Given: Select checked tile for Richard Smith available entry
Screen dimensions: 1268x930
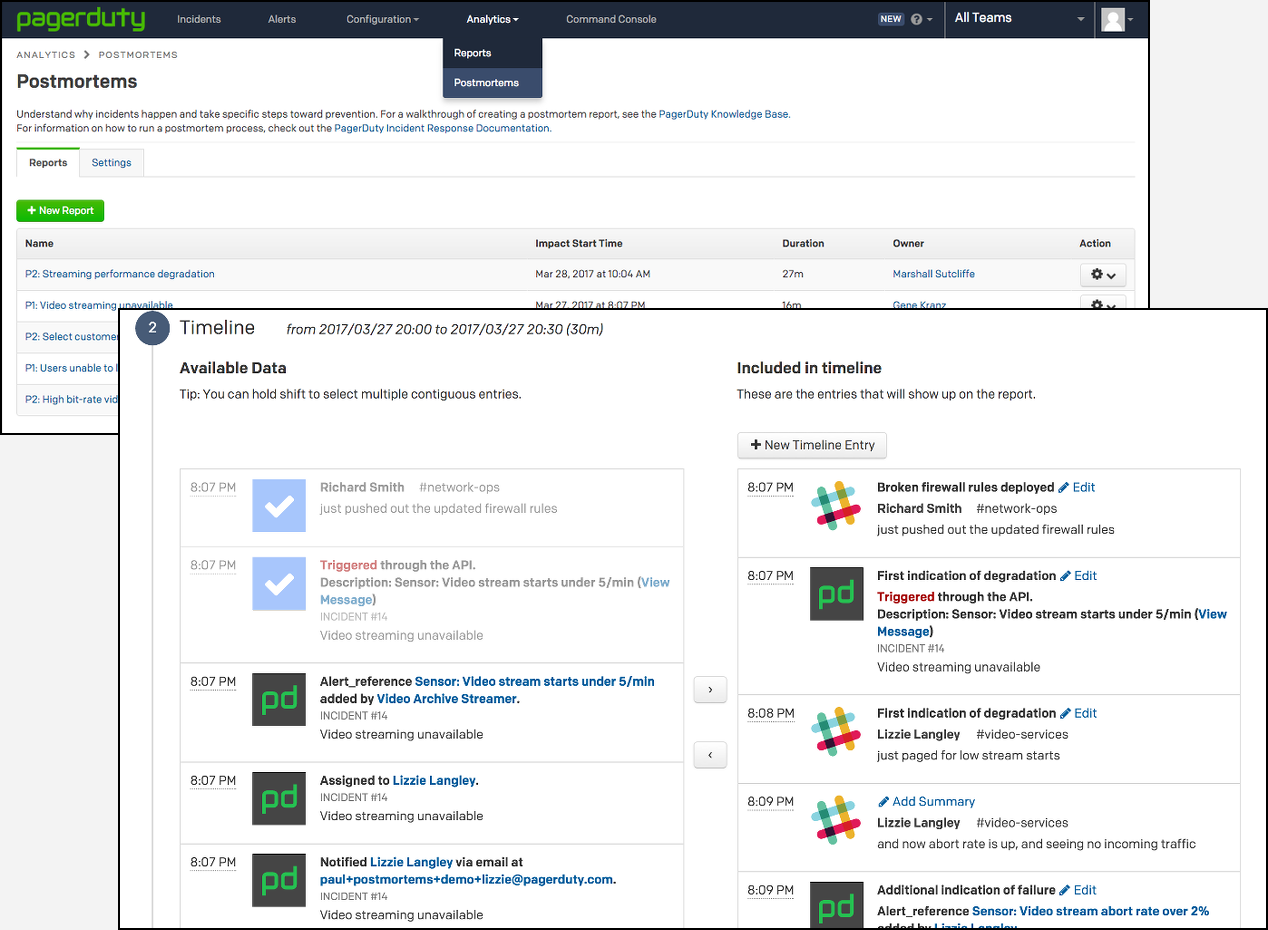Looking at the screenshot, I should click(x=279, y=505).
